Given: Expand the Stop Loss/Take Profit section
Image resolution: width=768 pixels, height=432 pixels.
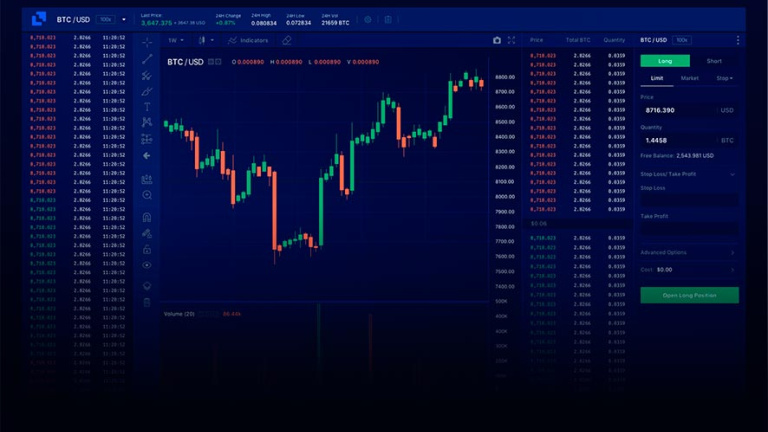Looking at the screenshot, I should [689, 174].
